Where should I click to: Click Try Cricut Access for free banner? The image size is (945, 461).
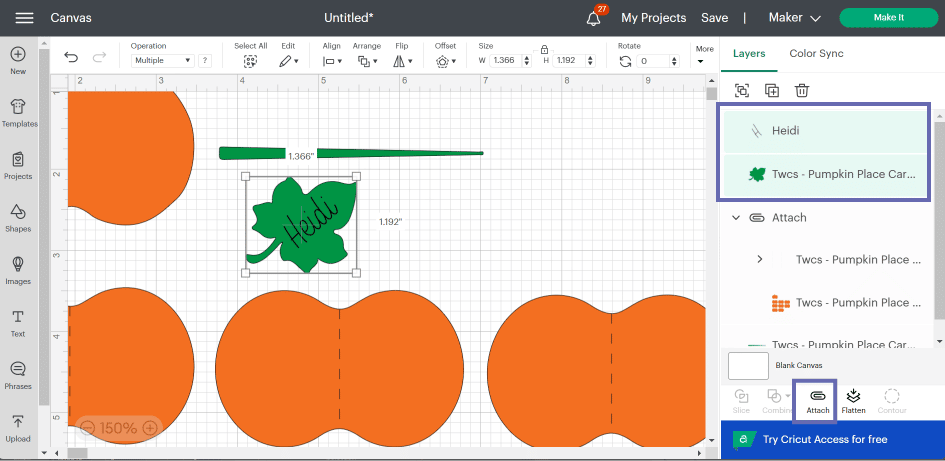(833, 439)
